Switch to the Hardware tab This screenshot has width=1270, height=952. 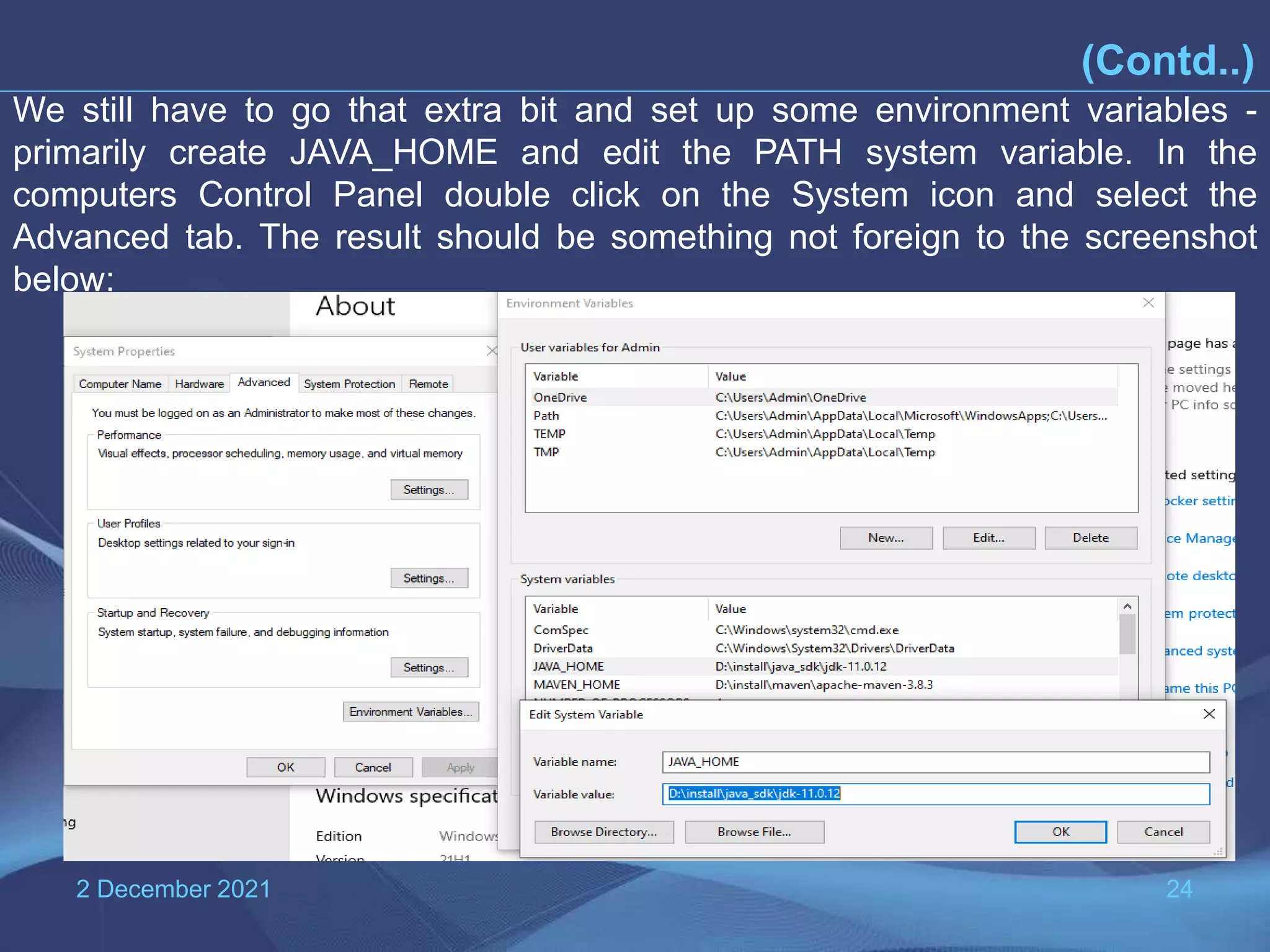click(x=199, y=384)
